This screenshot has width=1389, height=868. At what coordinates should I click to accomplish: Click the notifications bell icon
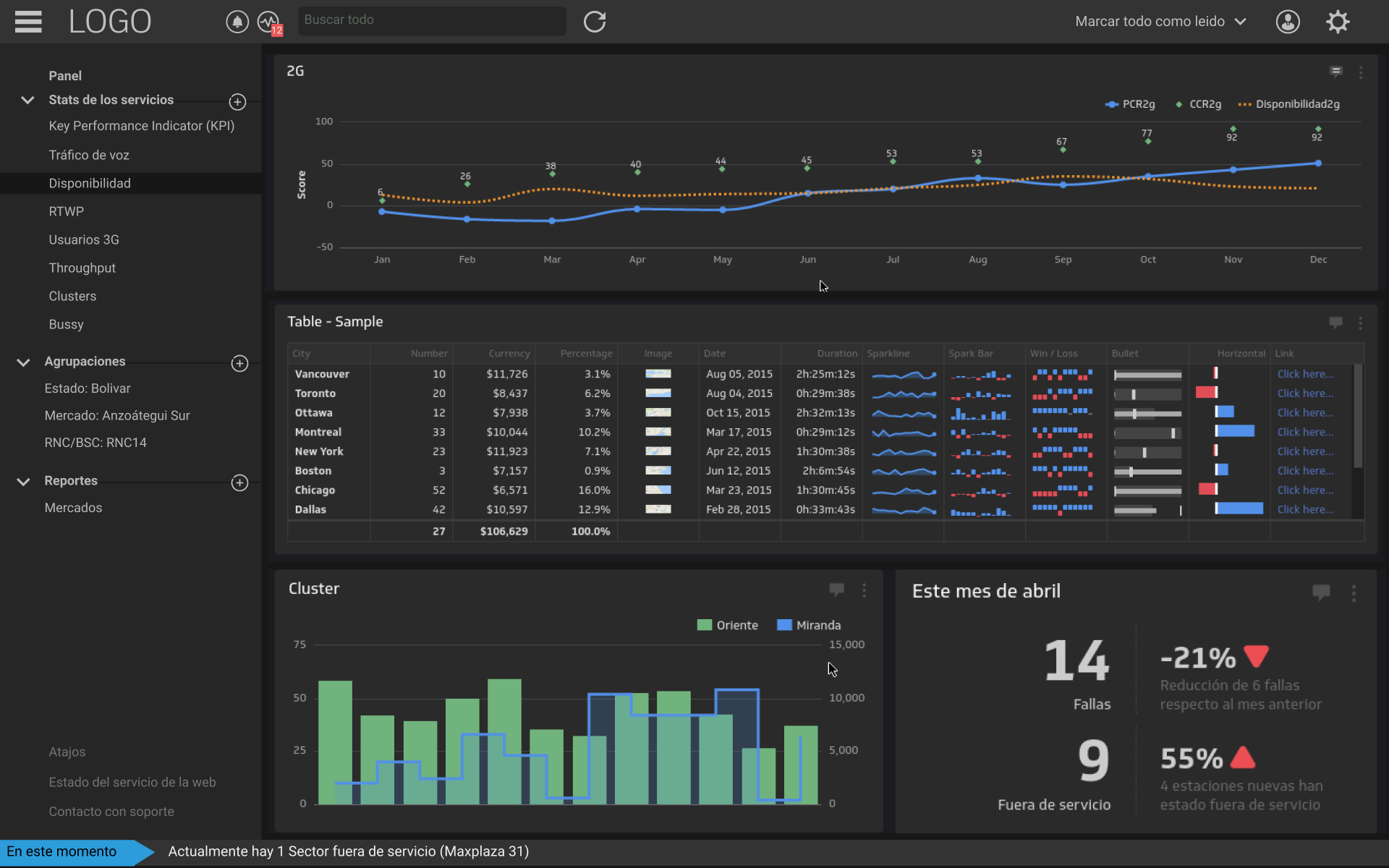point(237,22)
